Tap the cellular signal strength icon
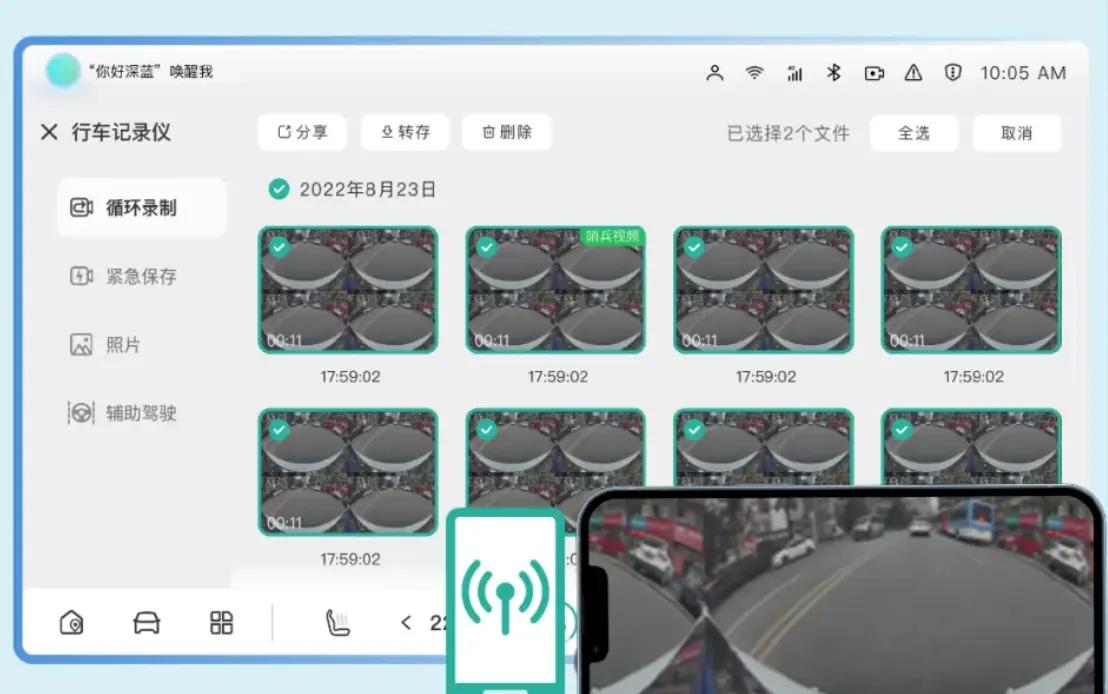1108x694 pixels. coord(795,73)
